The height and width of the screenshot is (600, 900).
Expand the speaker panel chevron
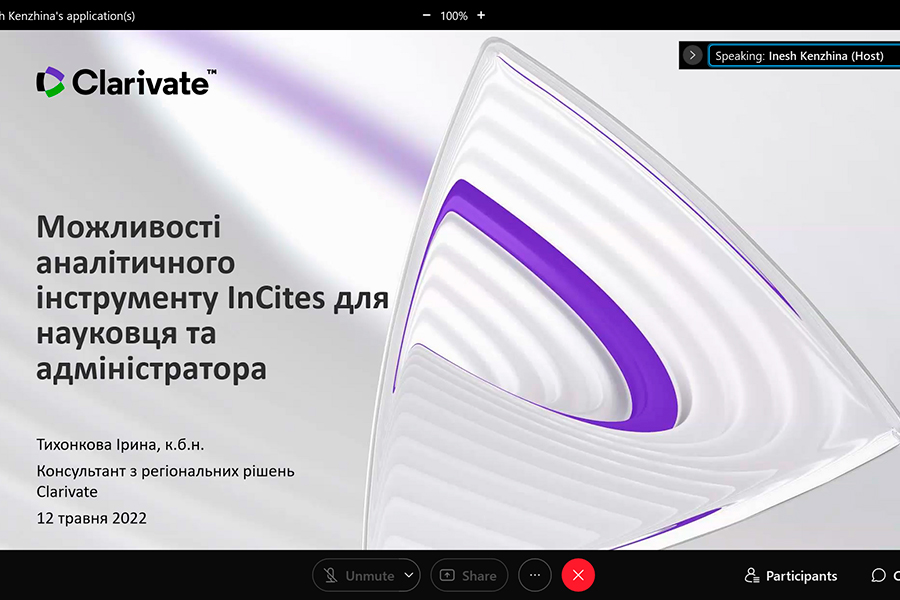692,56
